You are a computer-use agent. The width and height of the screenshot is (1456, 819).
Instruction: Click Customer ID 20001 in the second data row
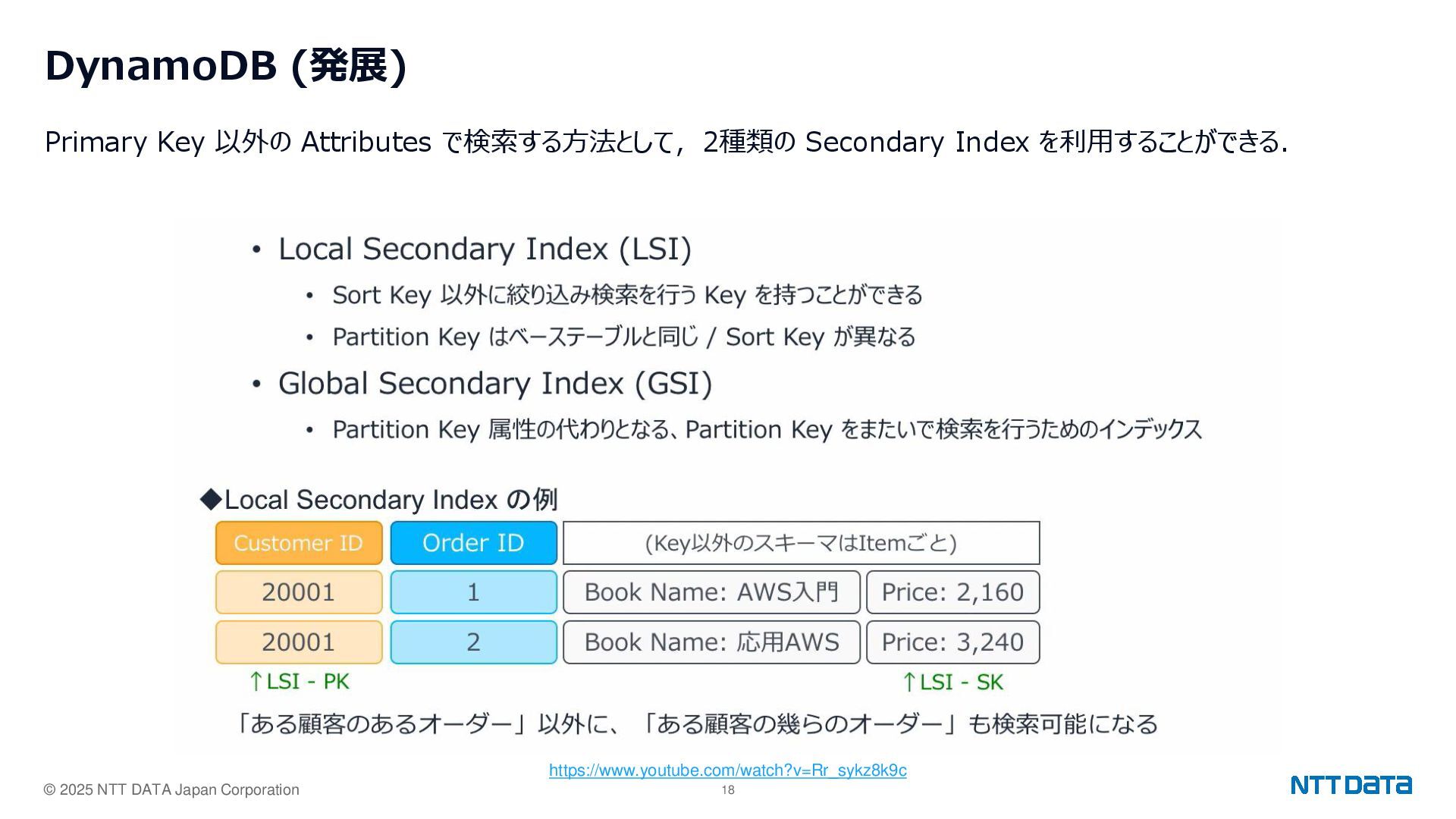[299, 642]
